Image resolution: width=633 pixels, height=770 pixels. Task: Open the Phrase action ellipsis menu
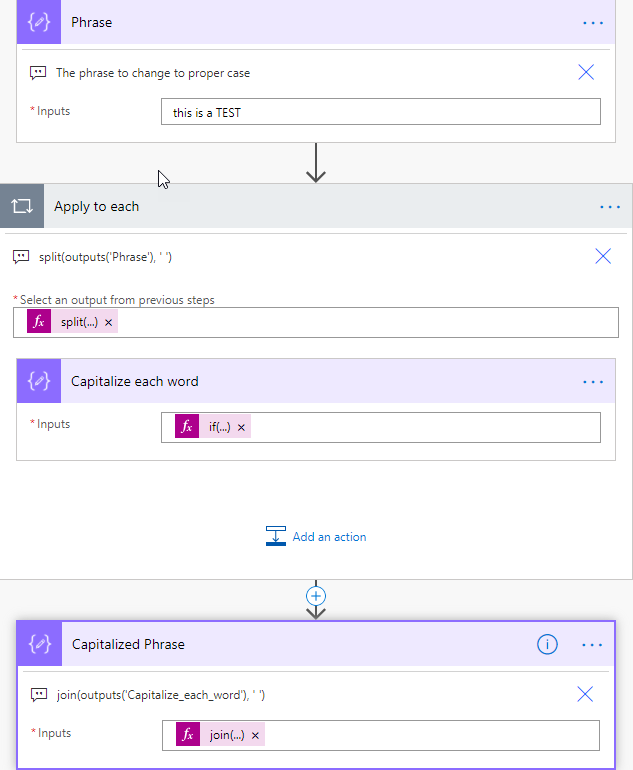pos(593,22)
